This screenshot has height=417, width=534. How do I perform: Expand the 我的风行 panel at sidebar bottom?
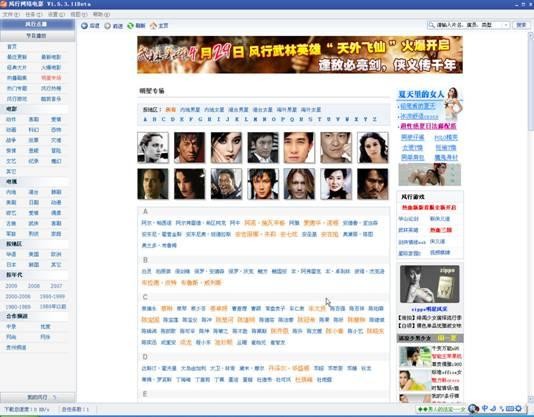(37, 397)
